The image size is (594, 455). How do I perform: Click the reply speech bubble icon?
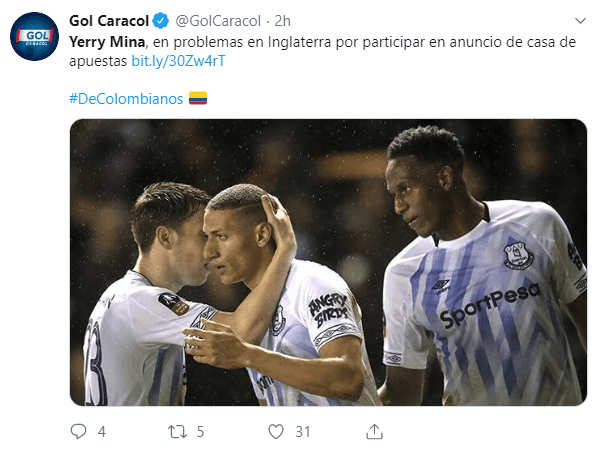[x=78, y=431]
